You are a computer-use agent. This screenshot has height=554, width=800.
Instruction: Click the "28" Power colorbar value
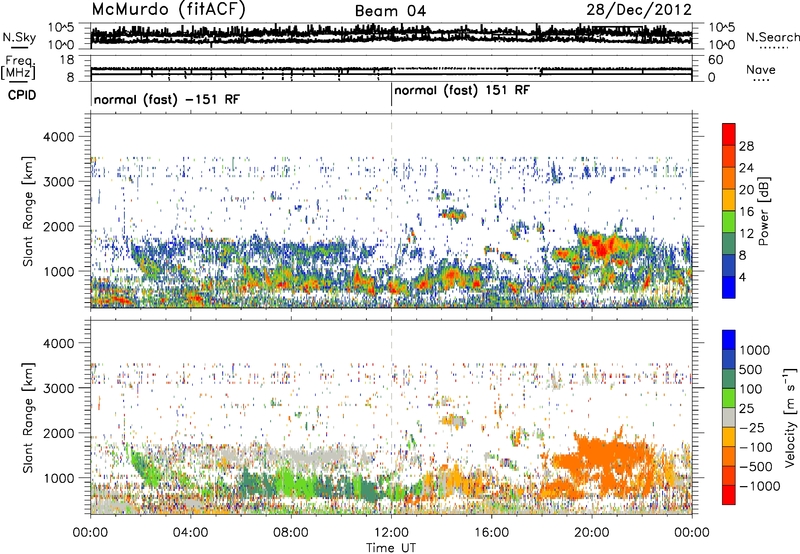(x=746, y=146)
